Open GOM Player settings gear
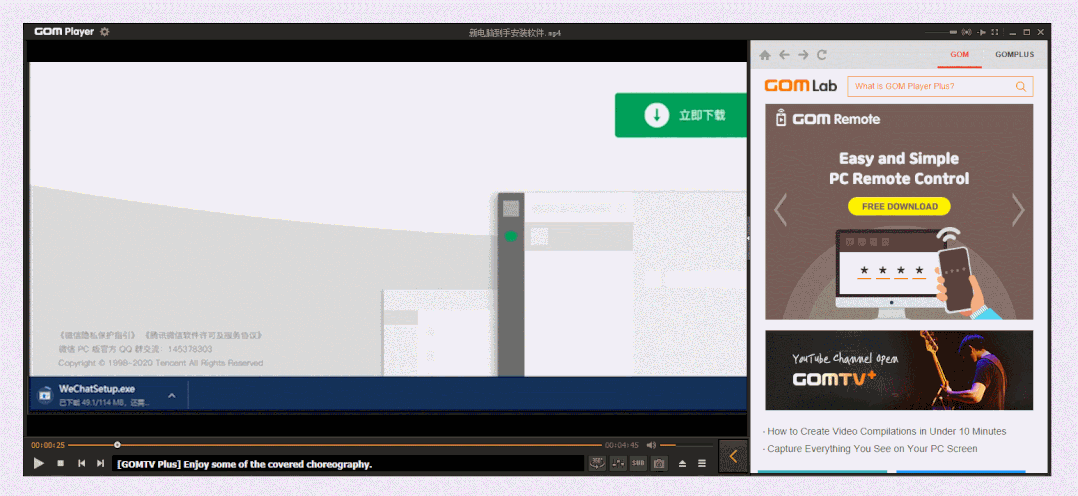This screenshot has height=496, width=1078. click(104, 32)
